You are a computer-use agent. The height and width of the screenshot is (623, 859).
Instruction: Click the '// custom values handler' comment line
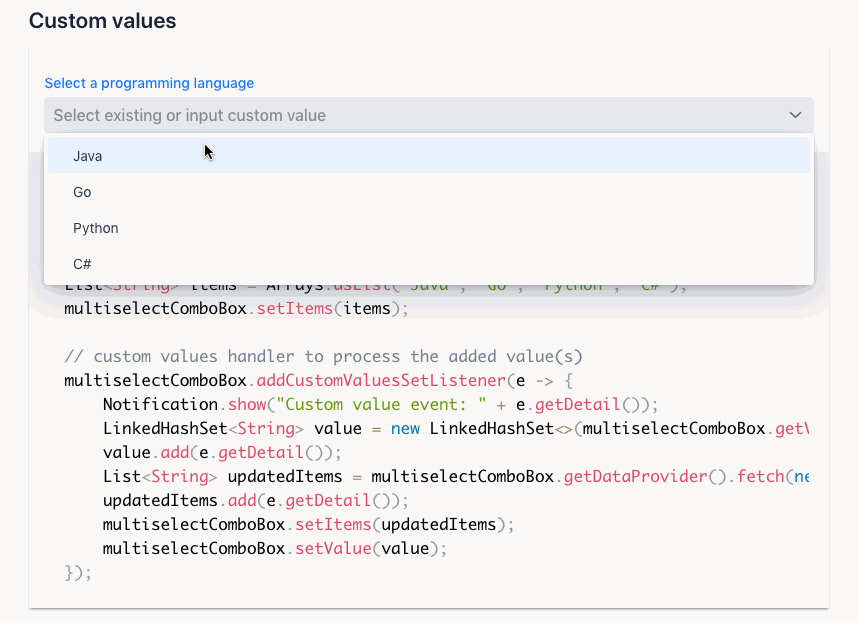[x=323, y=356]
